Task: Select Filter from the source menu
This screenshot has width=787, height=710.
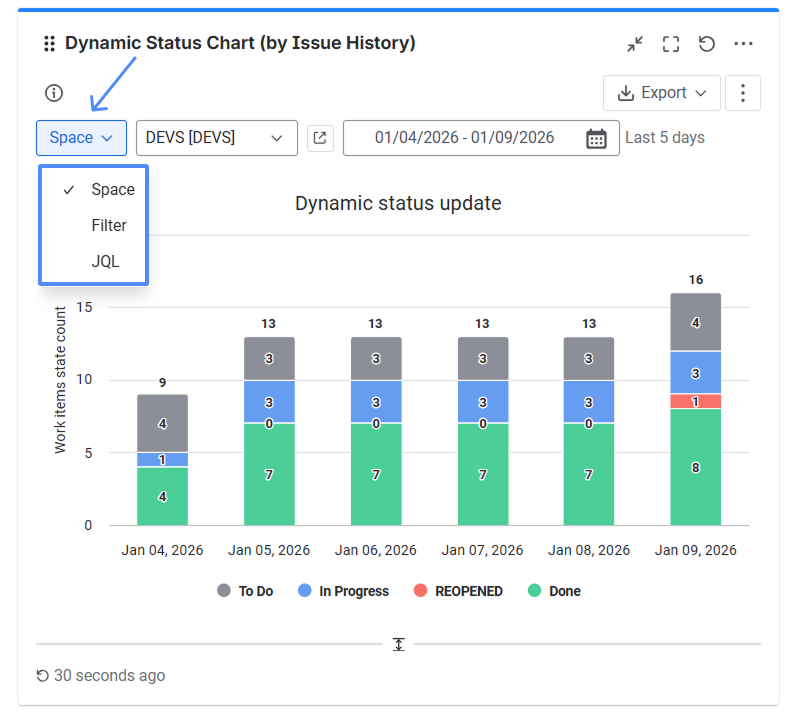Action: coord(108,225)
